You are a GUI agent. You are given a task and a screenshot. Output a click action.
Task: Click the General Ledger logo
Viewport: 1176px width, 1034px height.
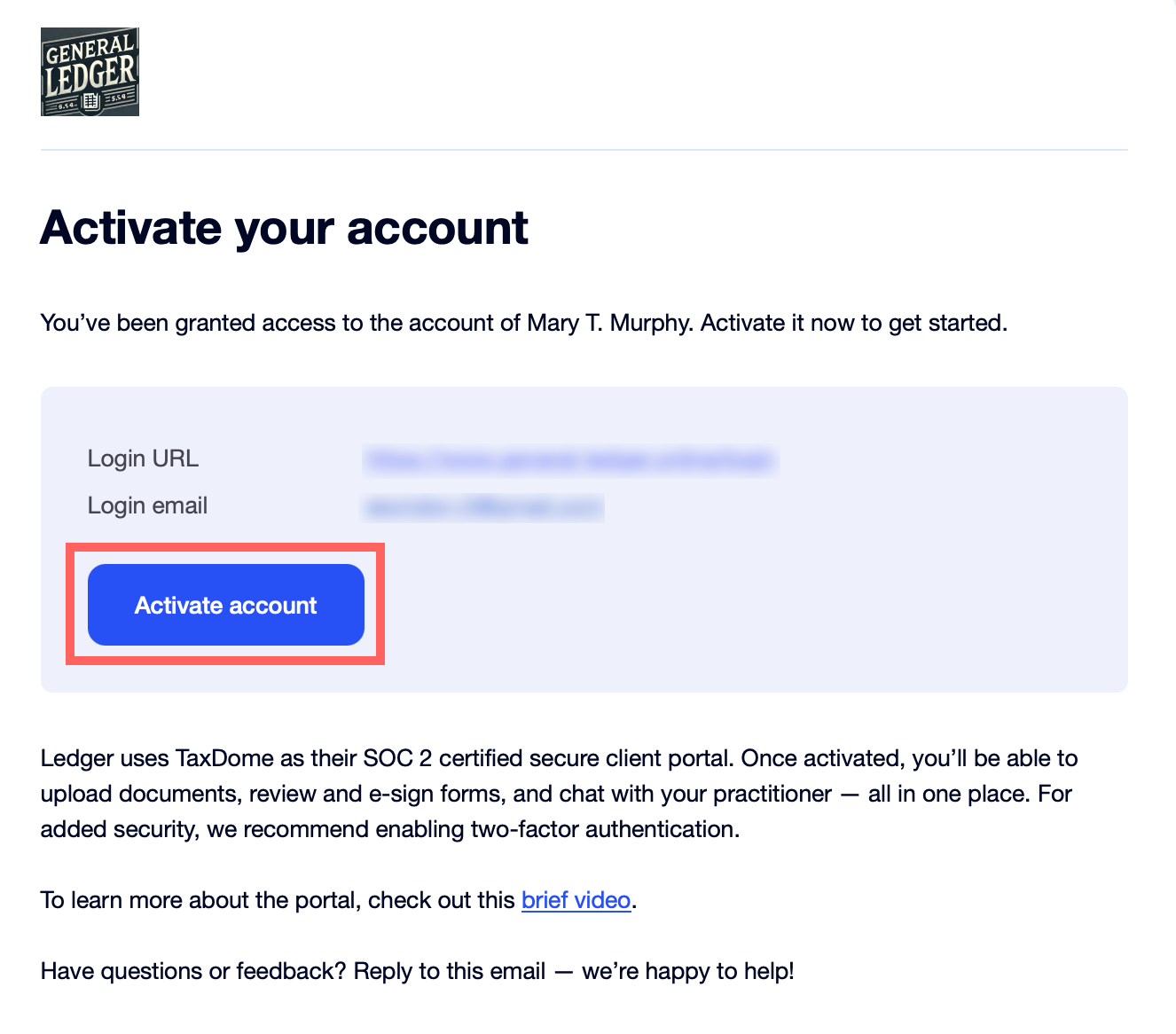pos(90,72)
